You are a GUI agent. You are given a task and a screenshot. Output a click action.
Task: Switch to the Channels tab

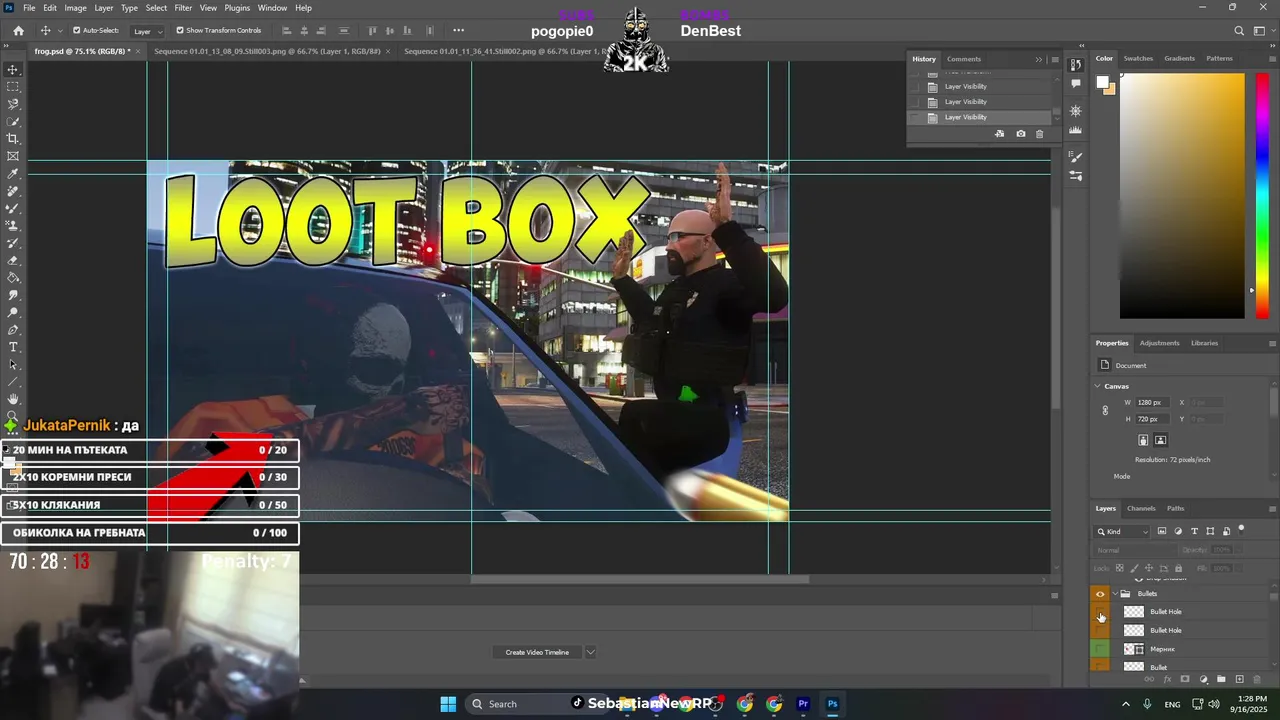[1141, 508]
